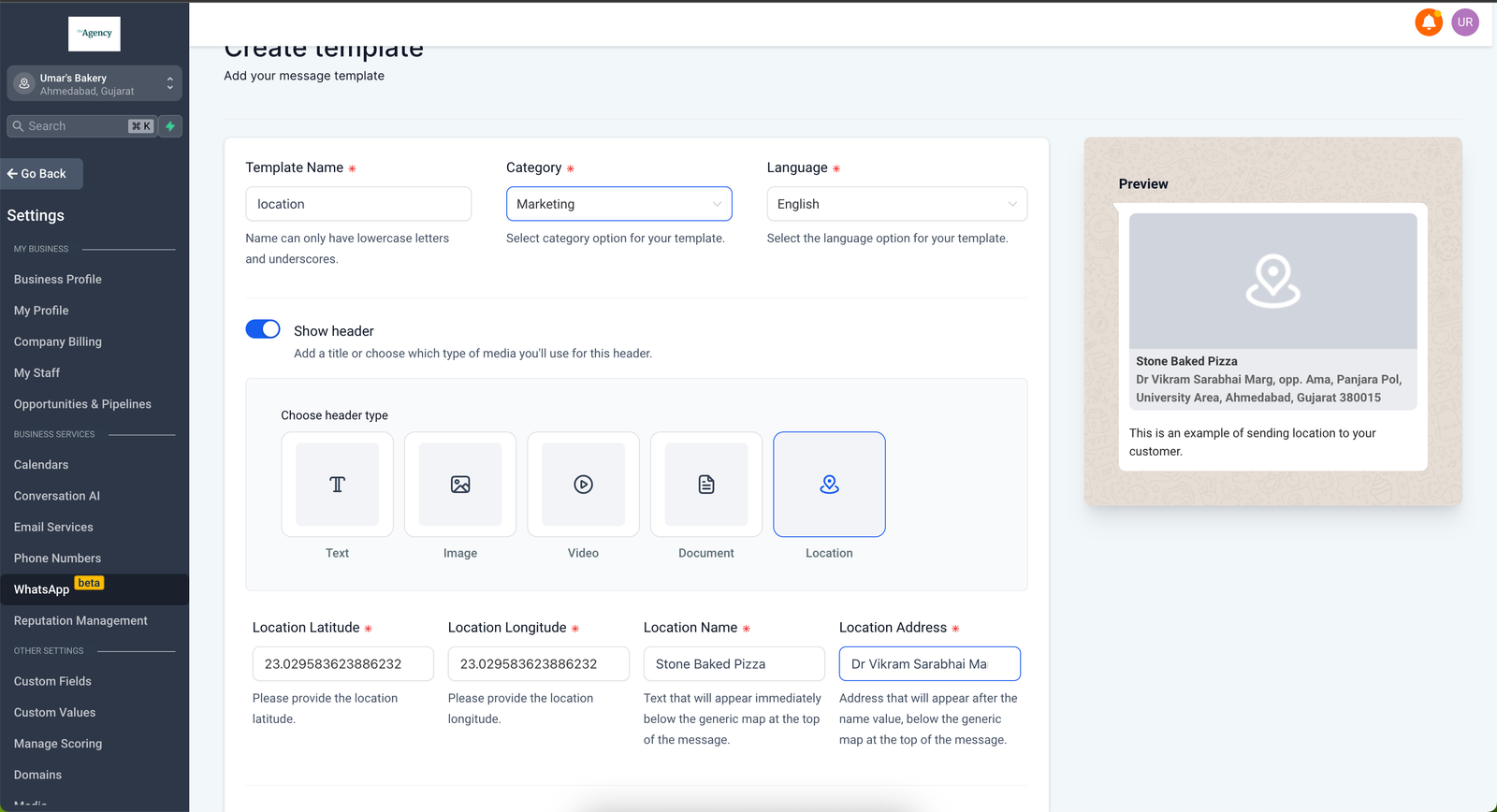Click the Go Back button

(42, 174)
